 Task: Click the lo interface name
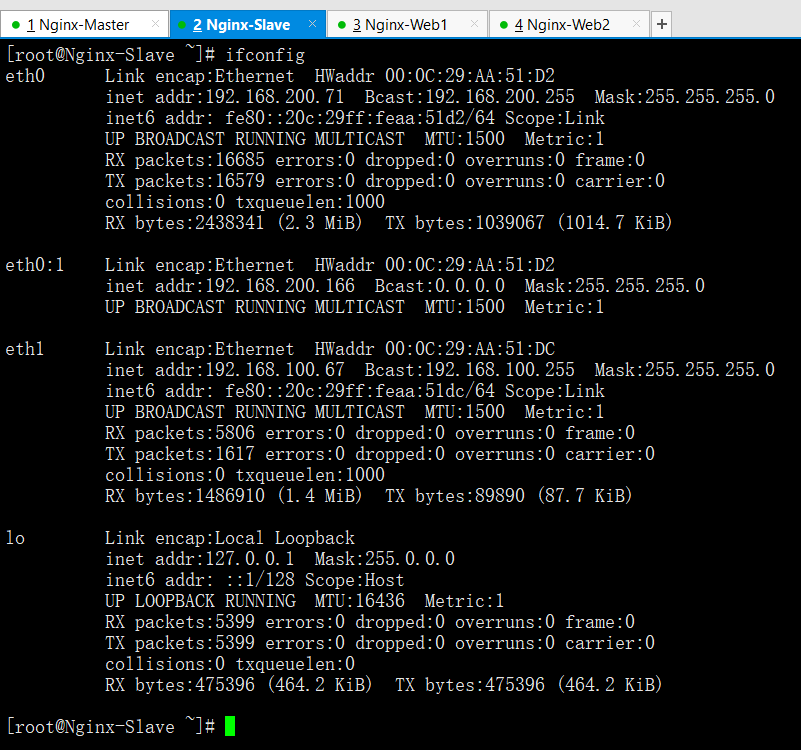click(x=15, y=538)
